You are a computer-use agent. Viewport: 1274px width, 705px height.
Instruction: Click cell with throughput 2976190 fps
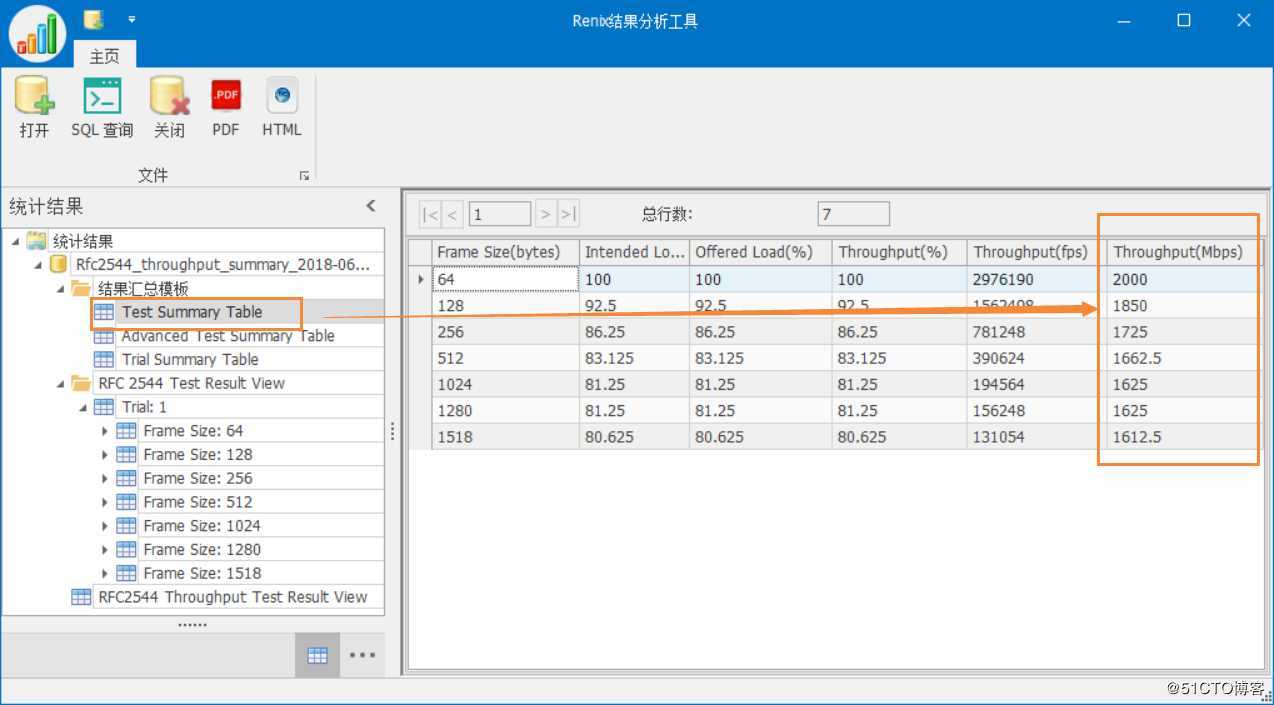coord(1037,279)
